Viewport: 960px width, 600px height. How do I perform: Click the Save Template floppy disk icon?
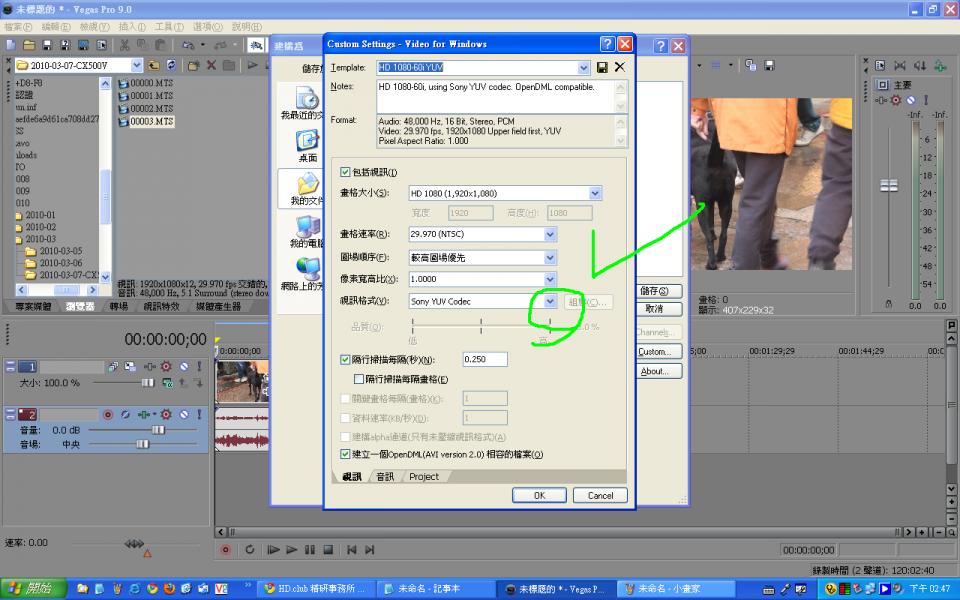[602, 67]
